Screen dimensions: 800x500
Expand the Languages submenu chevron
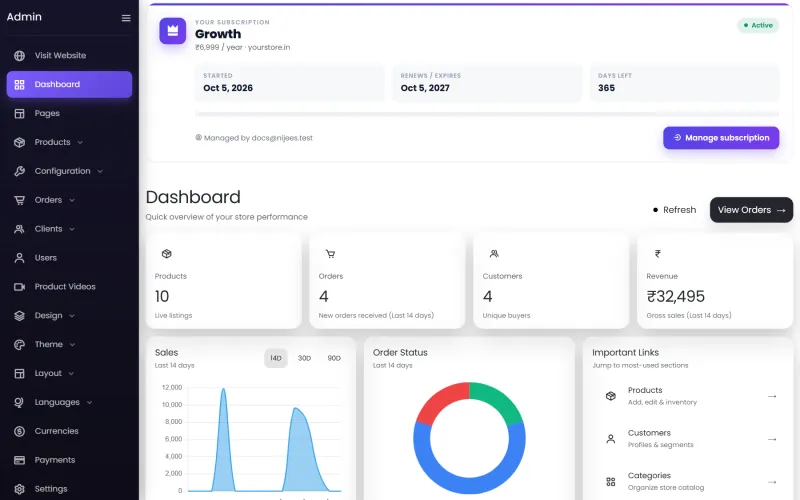(89, 403)
